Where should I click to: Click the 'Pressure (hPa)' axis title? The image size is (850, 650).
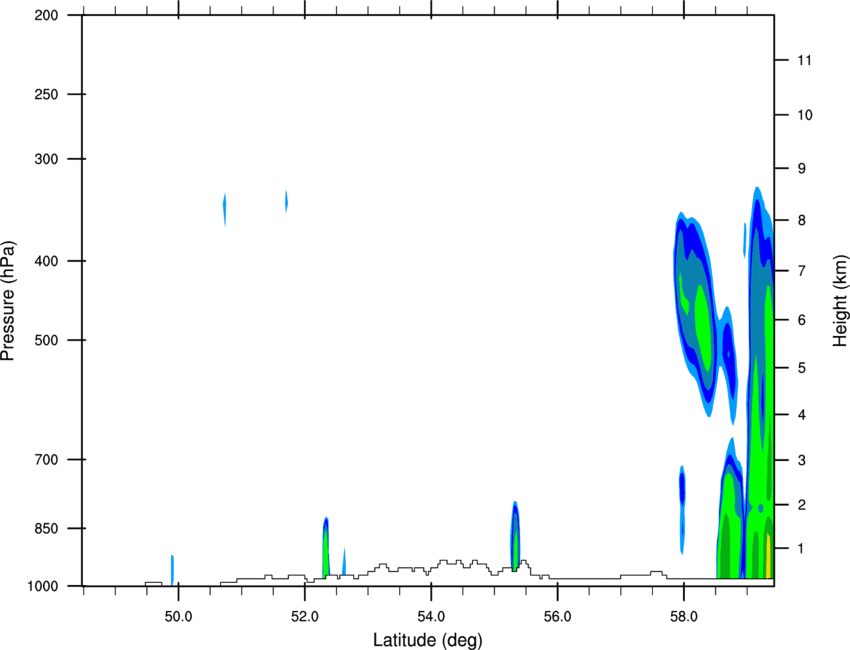coord(8,301)
